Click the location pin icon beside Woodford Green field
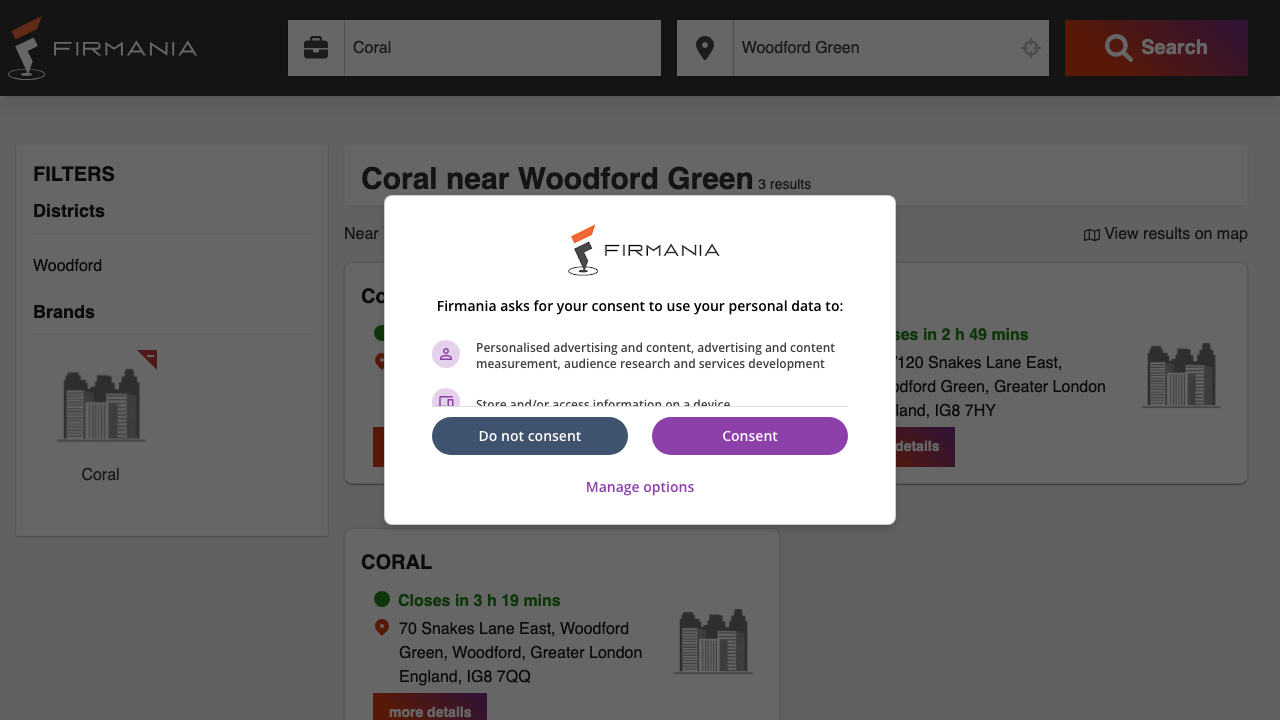This screenshot has height=720, width=1280. (705, 47)
